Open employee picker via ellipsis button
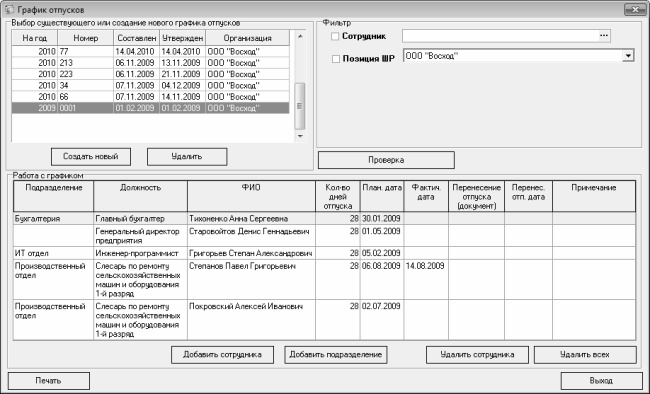650x394 pixels. tap(604, 36)
